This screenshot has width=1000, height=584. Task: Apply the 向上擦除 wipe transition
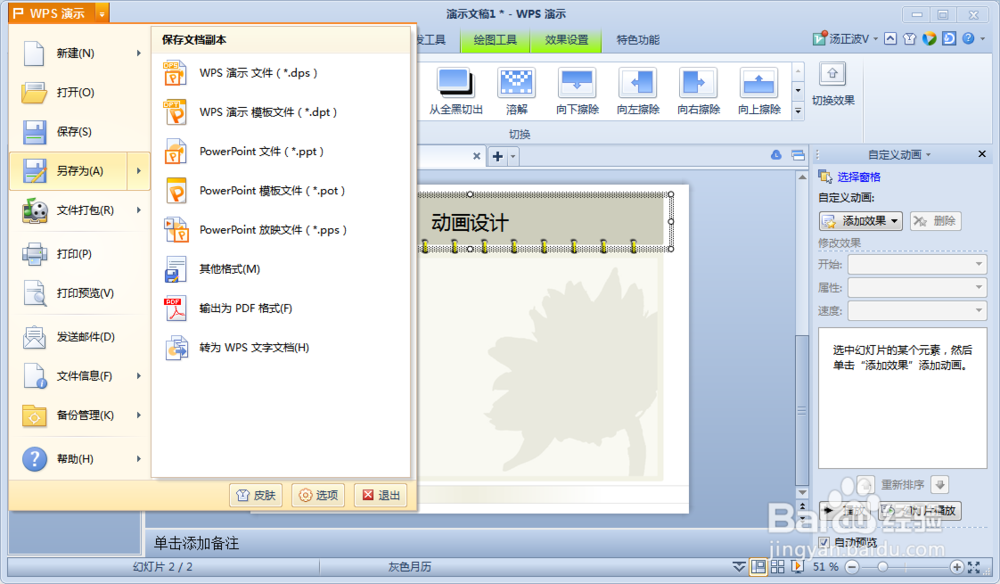click(x=759, y=91)
